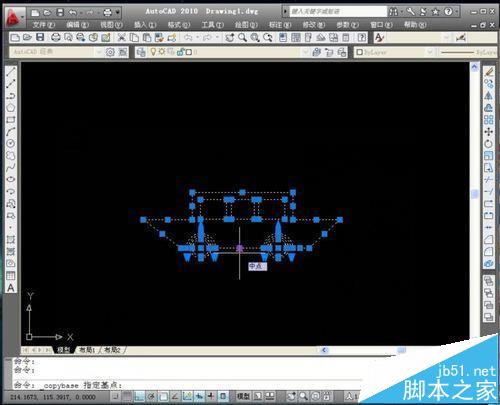
Task: Select the Move modify tool
Action: click(489, 132)
